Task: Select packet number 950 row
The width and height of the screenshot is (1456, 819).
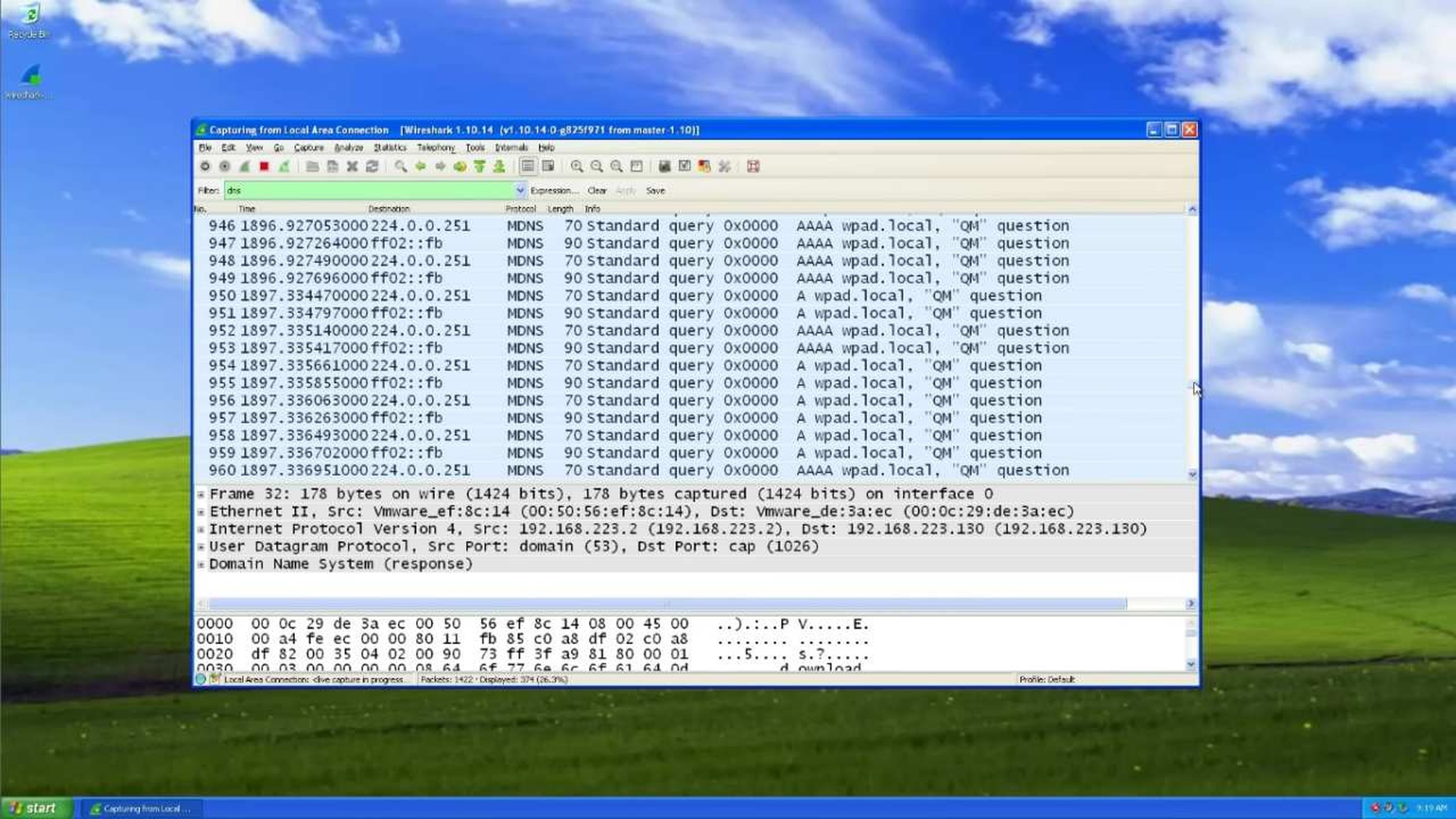Action: 690,296
